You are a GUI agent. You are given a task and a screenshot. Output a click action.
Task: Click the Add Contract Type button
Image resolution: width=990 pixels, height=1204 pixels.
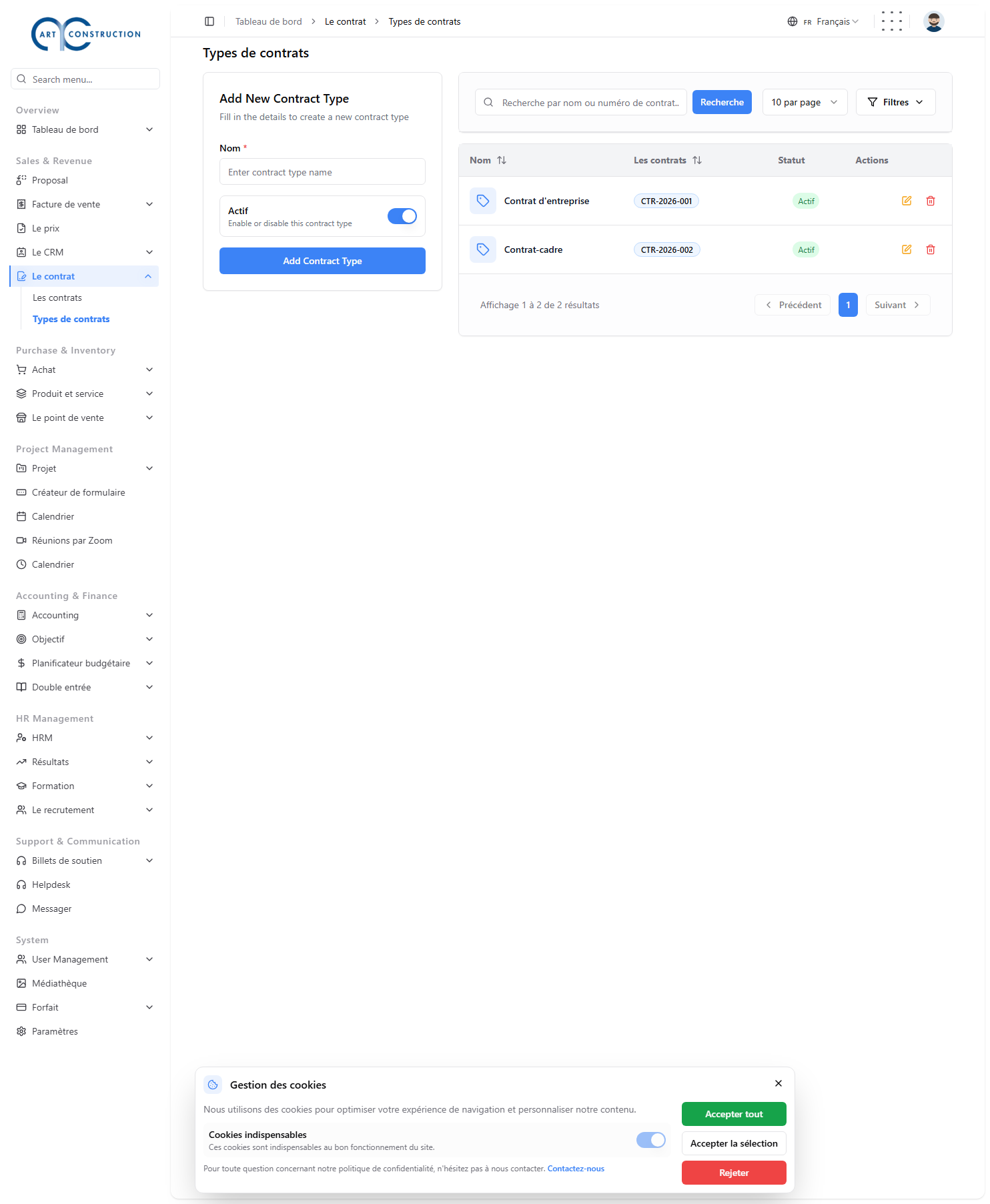pos(322,261)
